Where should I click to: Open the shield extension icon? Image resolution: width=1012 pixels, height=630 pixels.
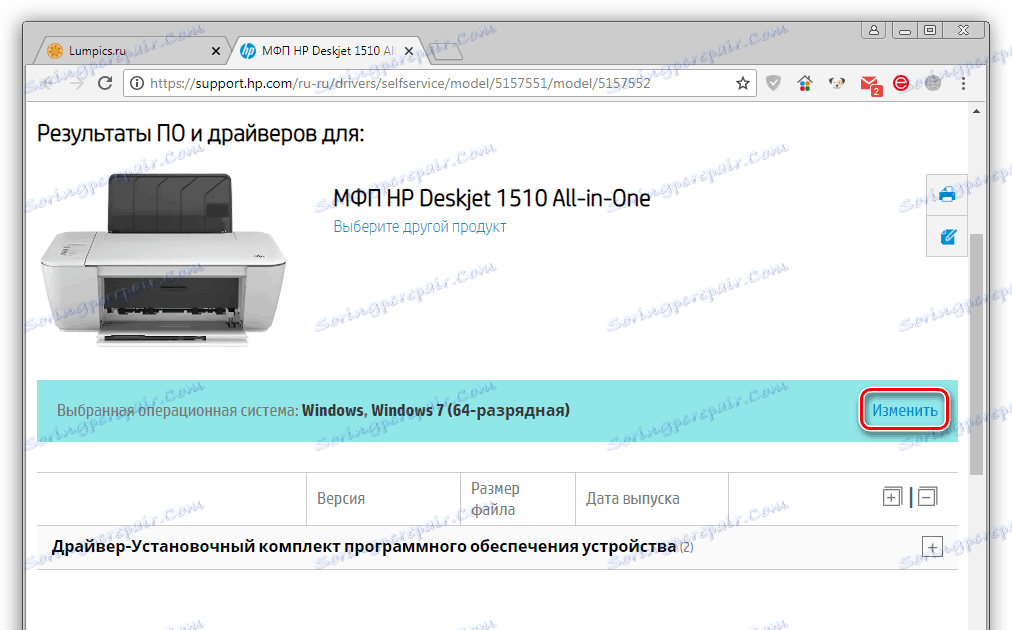click(773, 83)
